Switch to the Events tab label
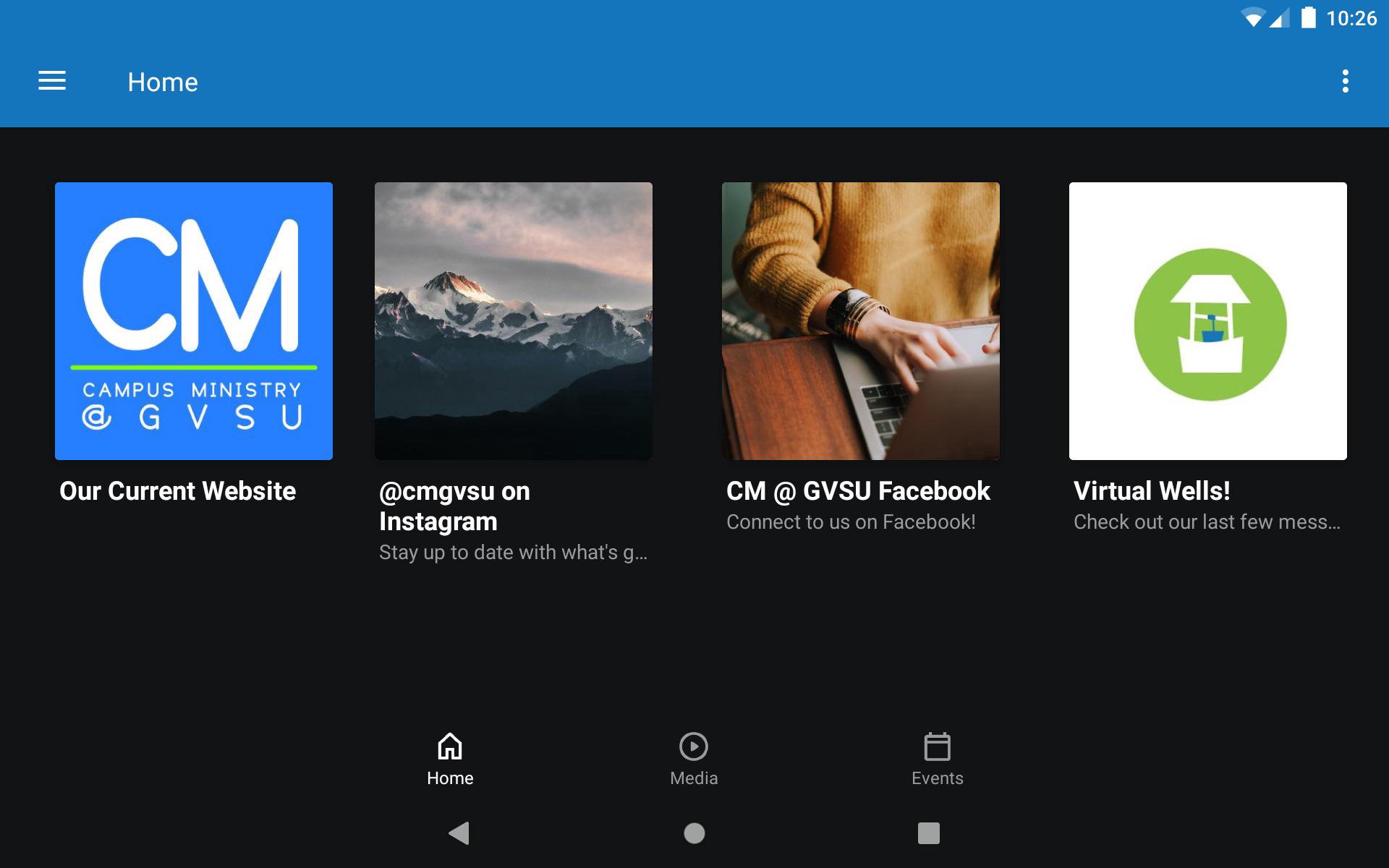 [937, 778]
